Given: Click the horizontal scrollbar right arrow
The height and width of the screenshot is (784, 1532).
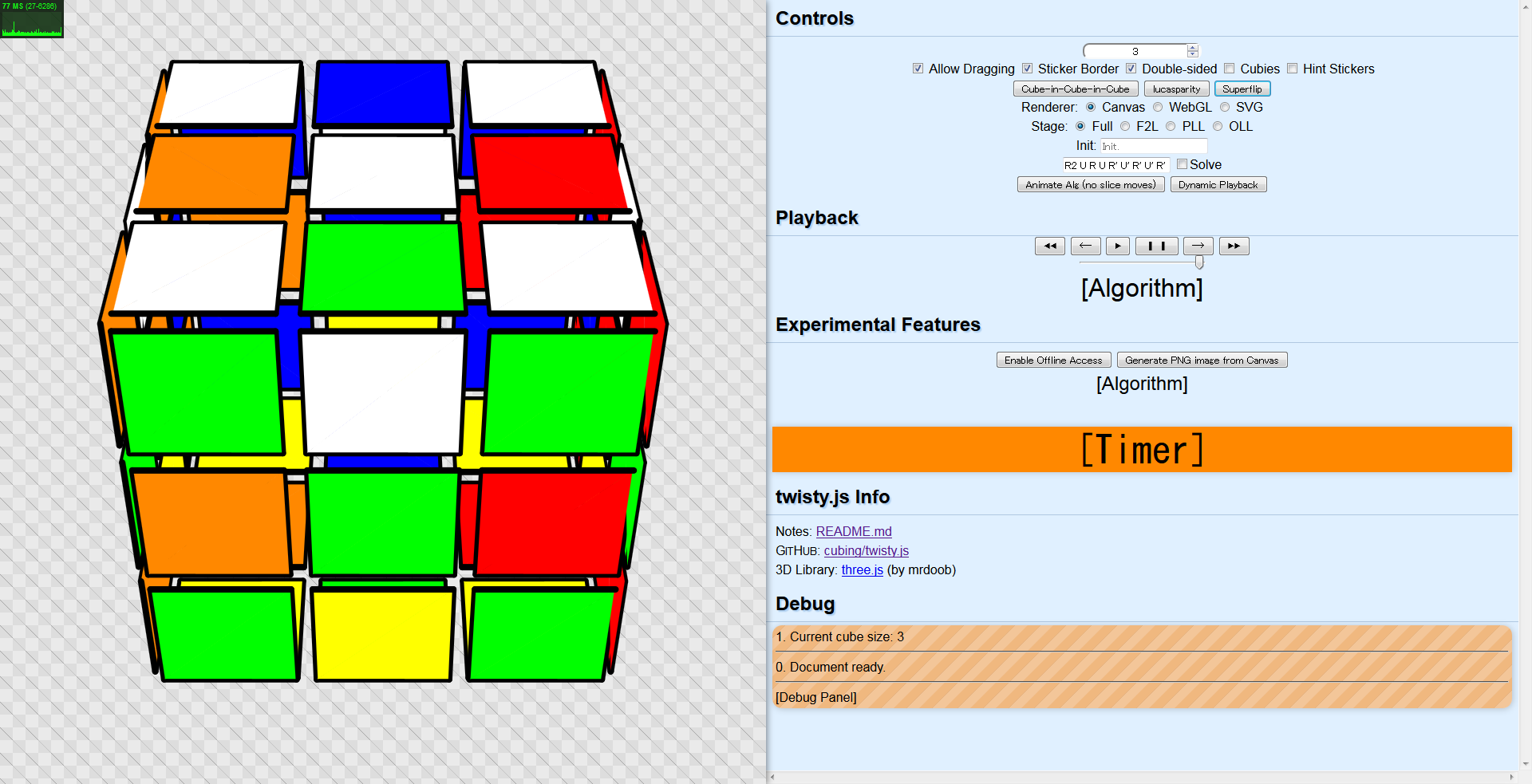Looking at the screenshot, I should point(1512,777).
